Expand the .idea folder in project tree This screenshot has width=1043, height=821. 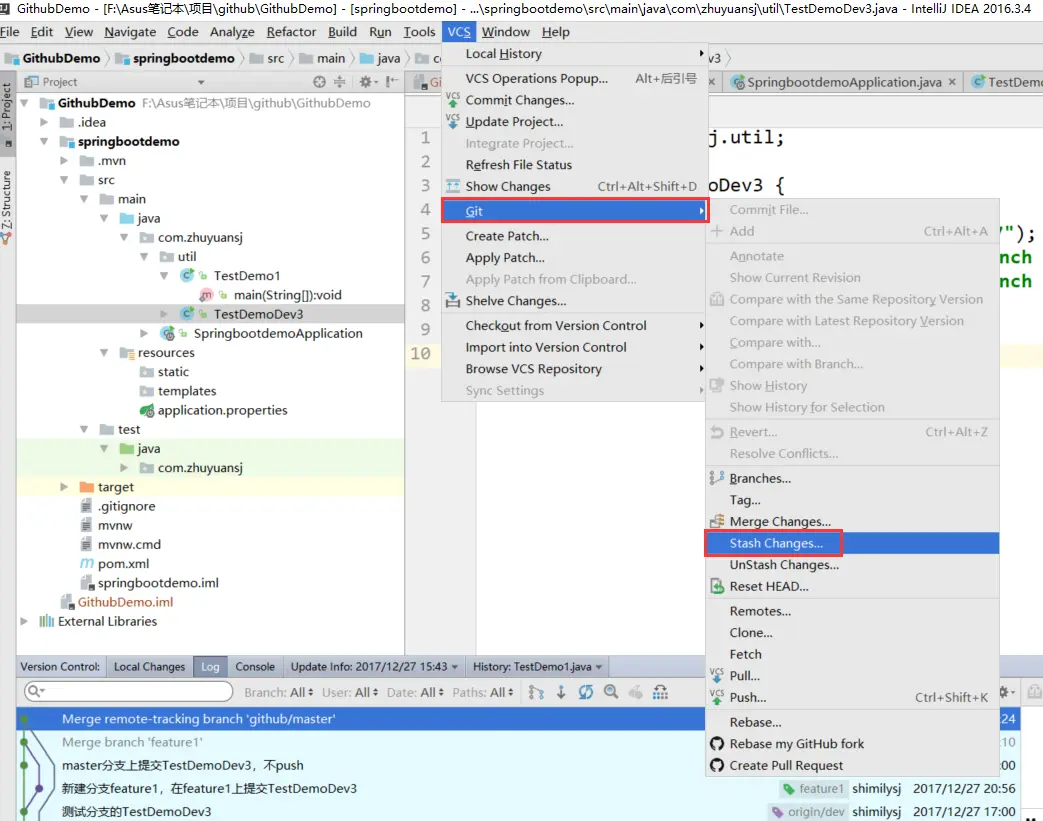pyautogui.click(x=44, y=122)
